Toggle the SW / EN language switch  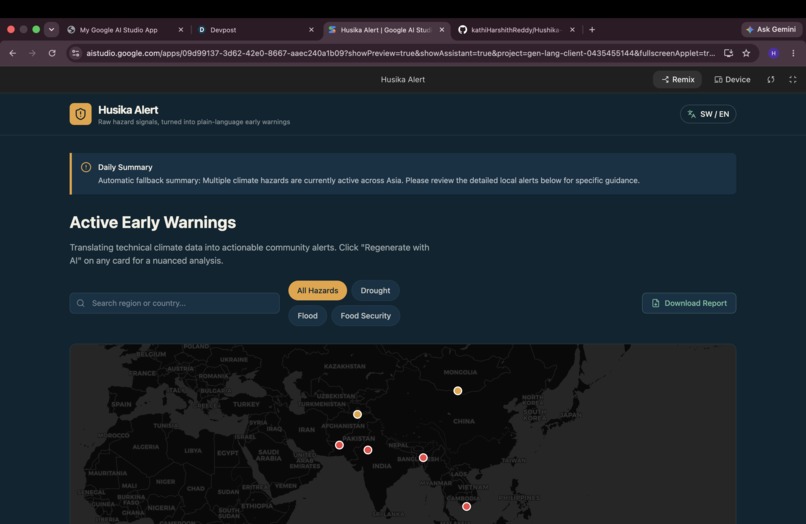[708, 114]
